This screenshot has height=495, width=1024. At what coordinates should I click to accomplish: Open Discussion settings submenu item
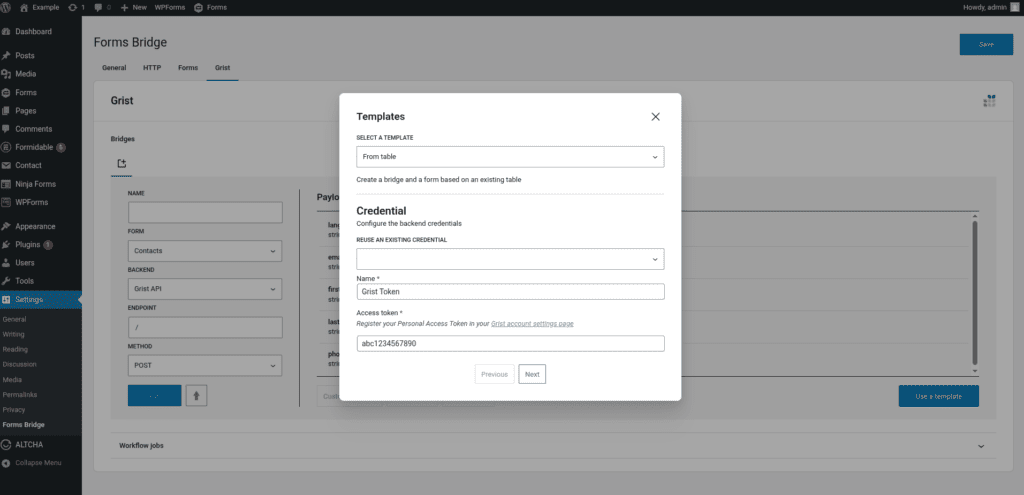(20, 364)
